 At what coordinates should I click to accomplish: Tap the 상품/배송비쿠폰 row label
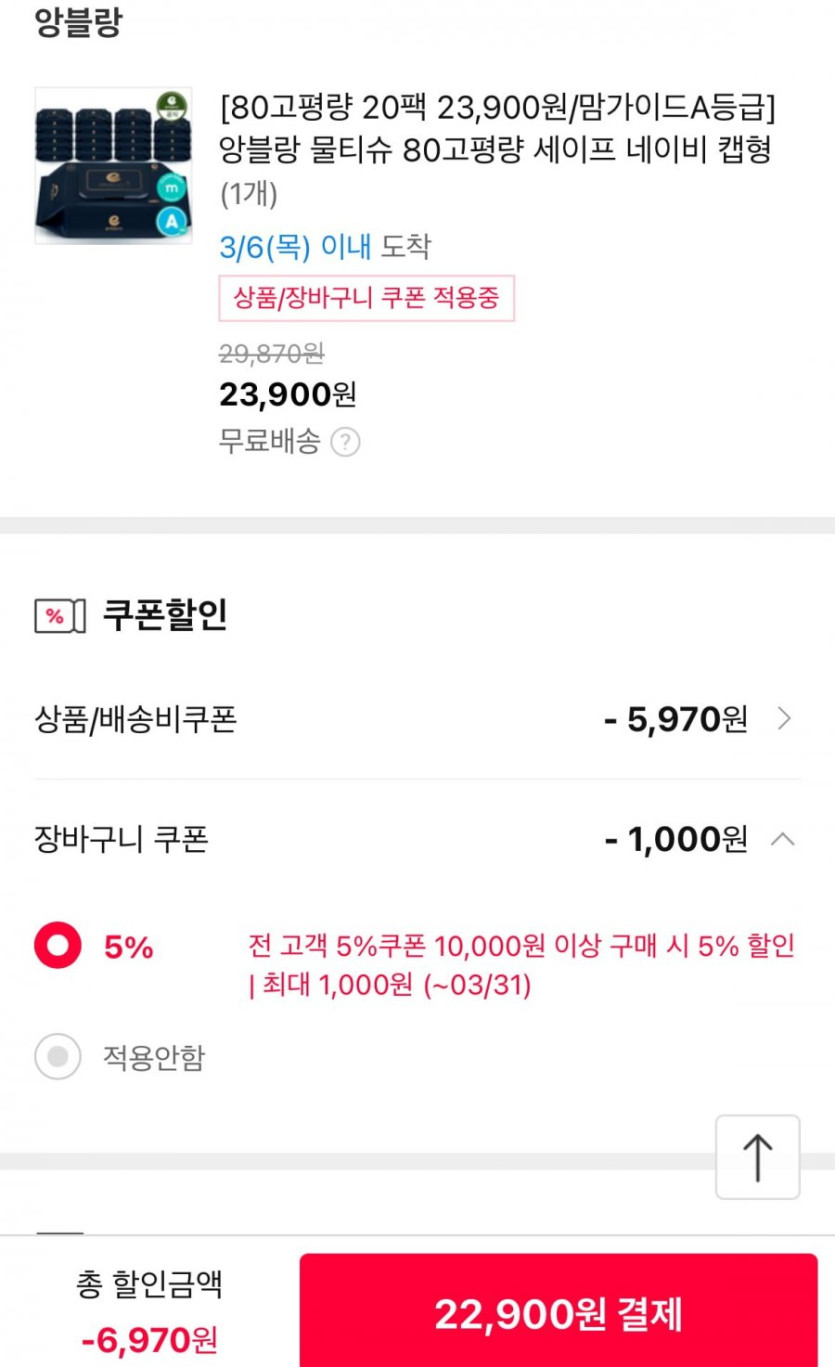(x=136, y=719)
